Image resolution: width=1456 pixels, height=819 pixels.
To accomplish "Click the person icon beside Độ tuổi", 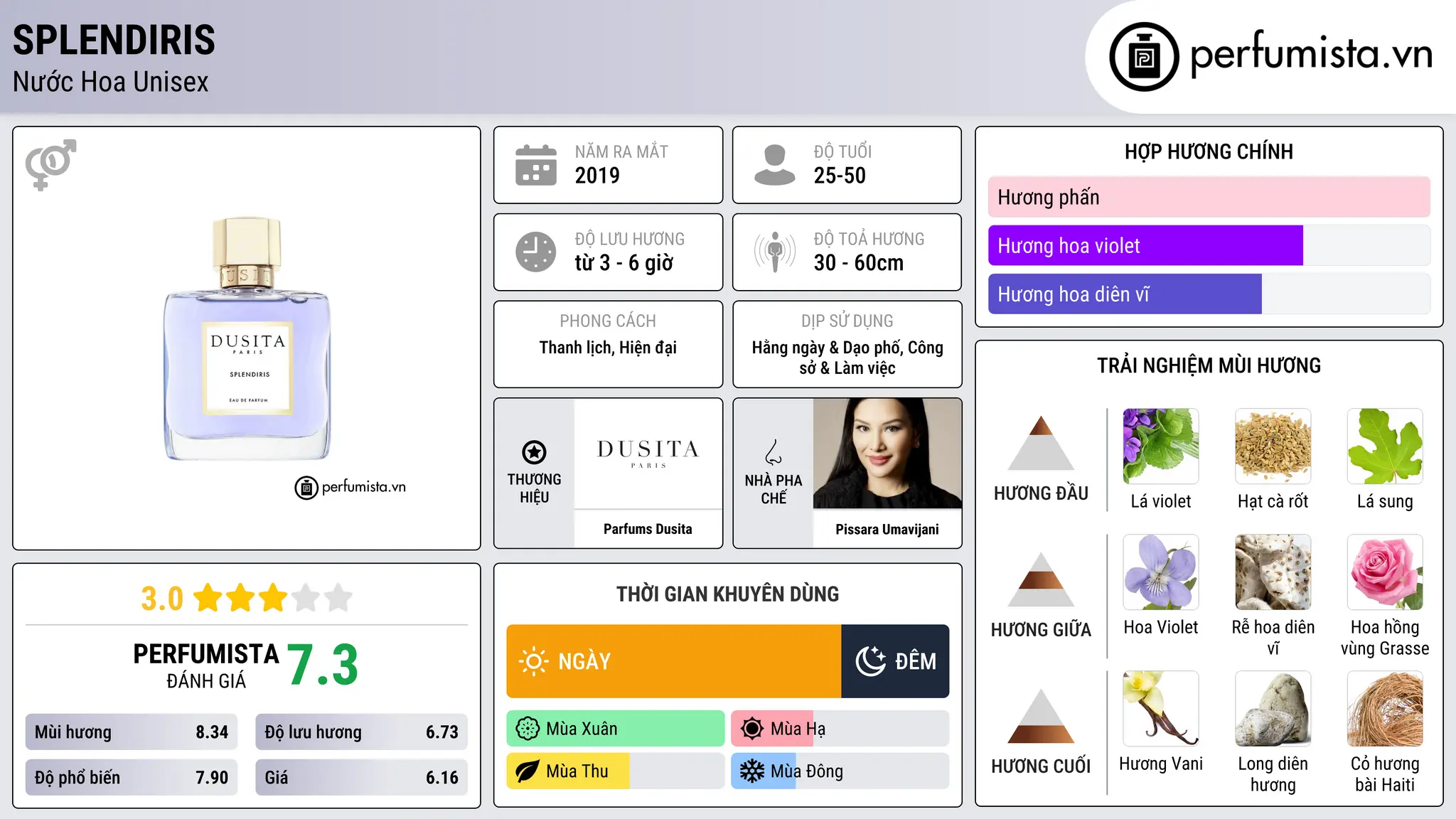I will click(775, 165).
